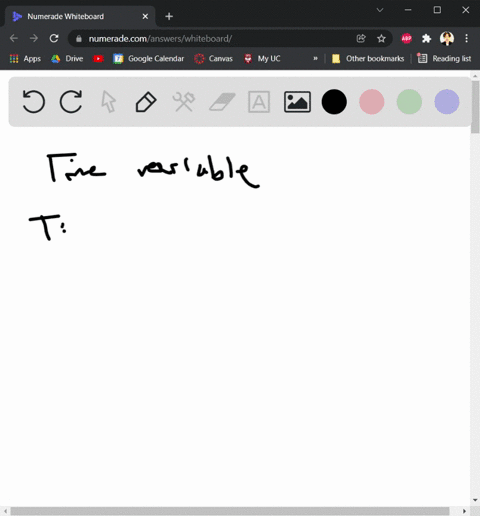Screen dimensions: 480x516
Task: Open the tab search dropdown arrow
Action: click(380, 10)
